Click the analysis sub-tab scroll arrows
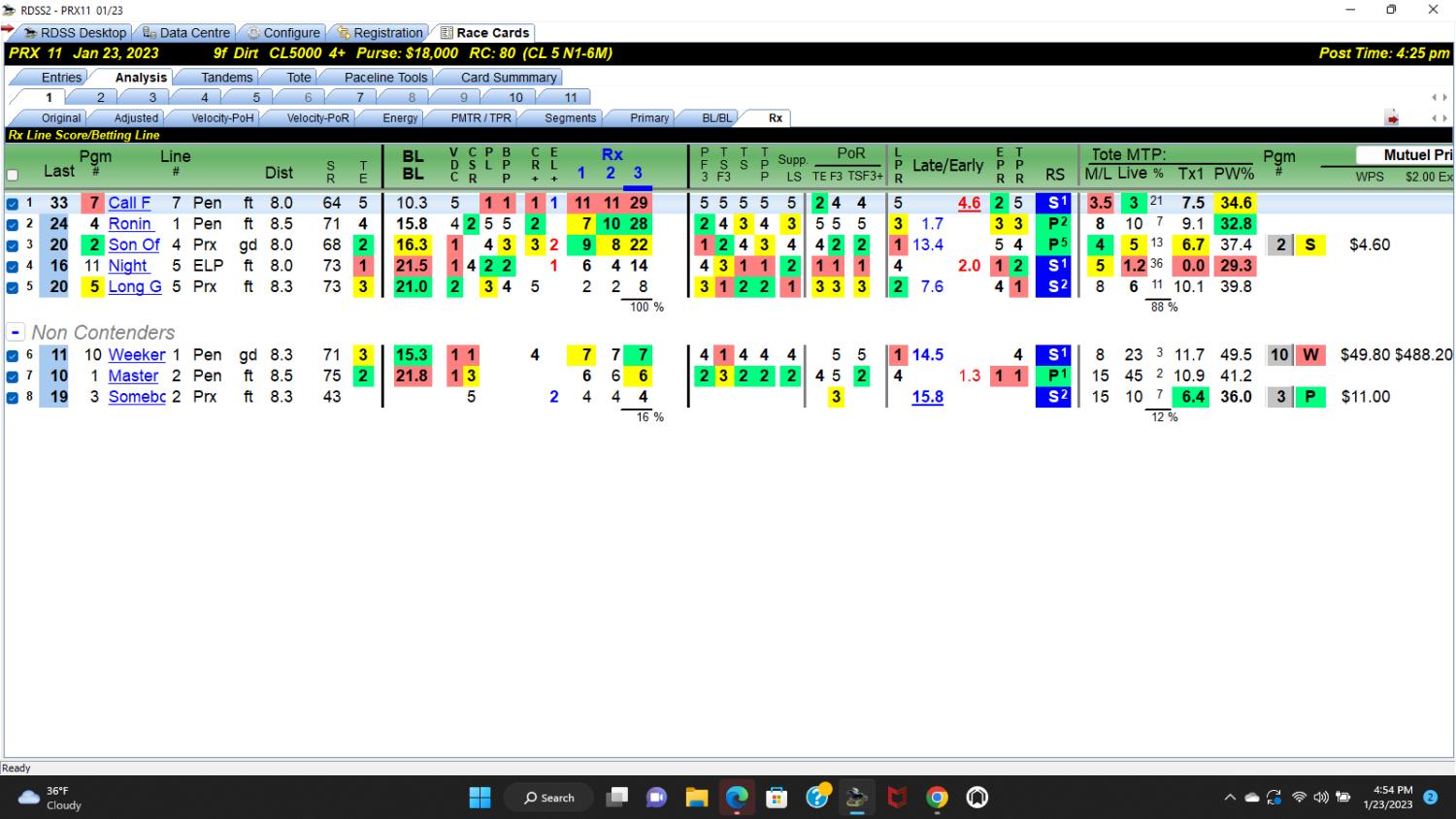 pos(1439,118)
